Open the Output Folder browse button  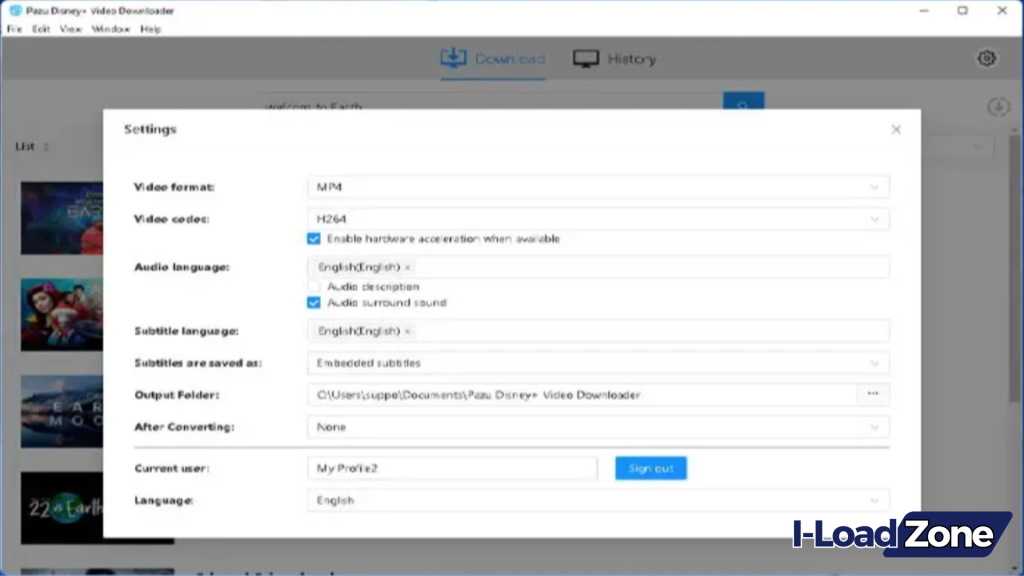(x=872, y=394)
